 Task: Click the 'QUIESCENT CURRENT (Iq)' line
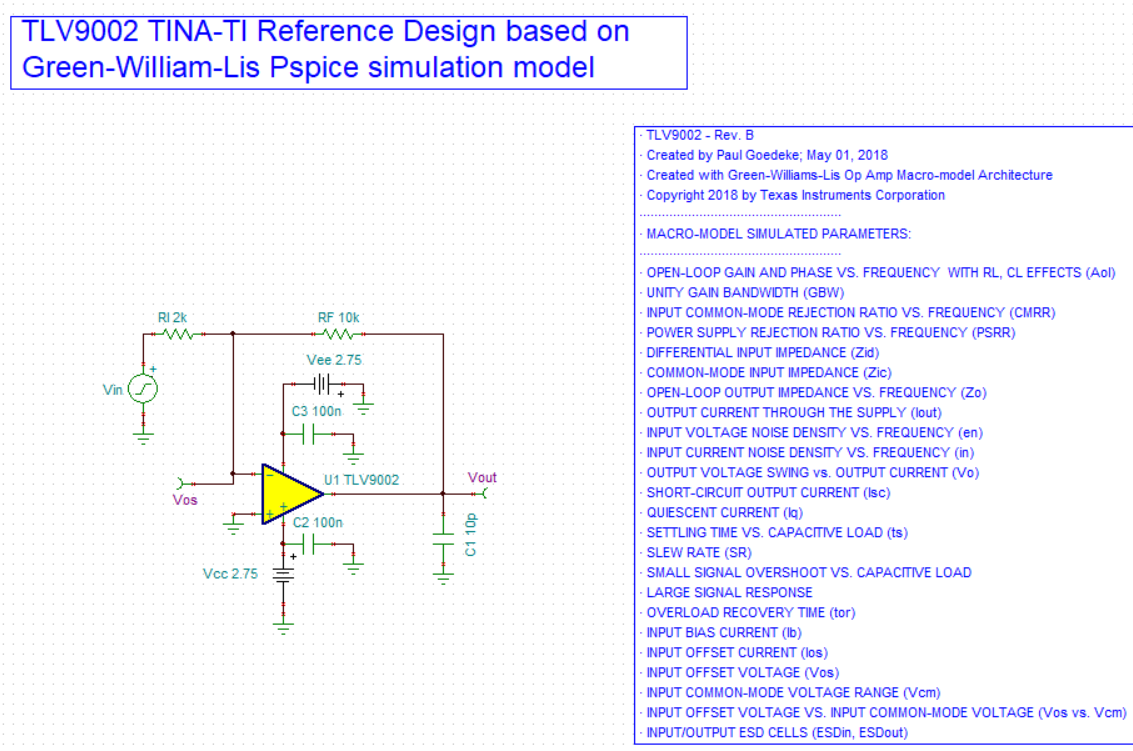(x=724, y=512)
